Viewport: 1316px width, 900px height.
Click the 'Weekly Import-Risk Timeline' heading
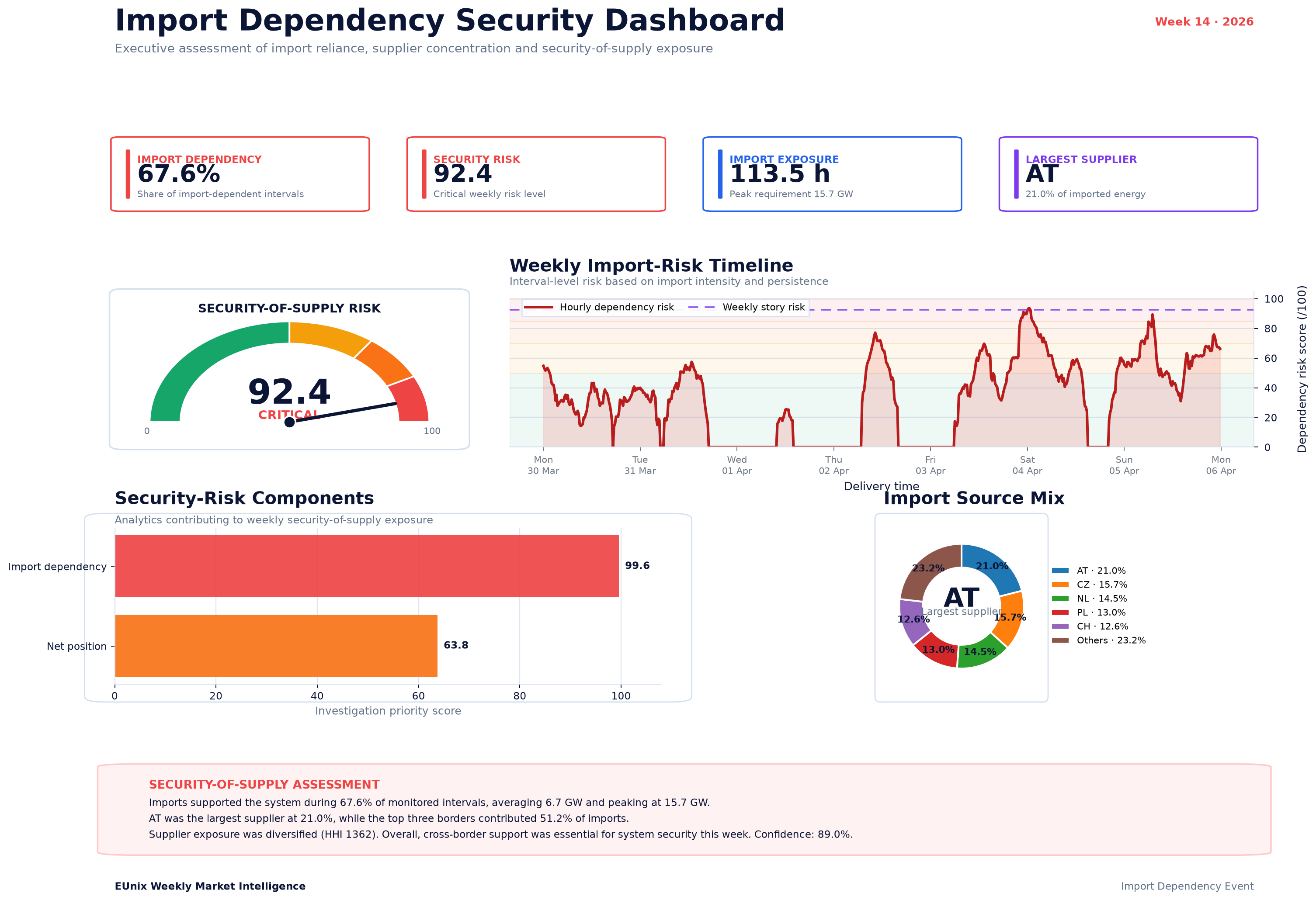(x=651, y=266)
